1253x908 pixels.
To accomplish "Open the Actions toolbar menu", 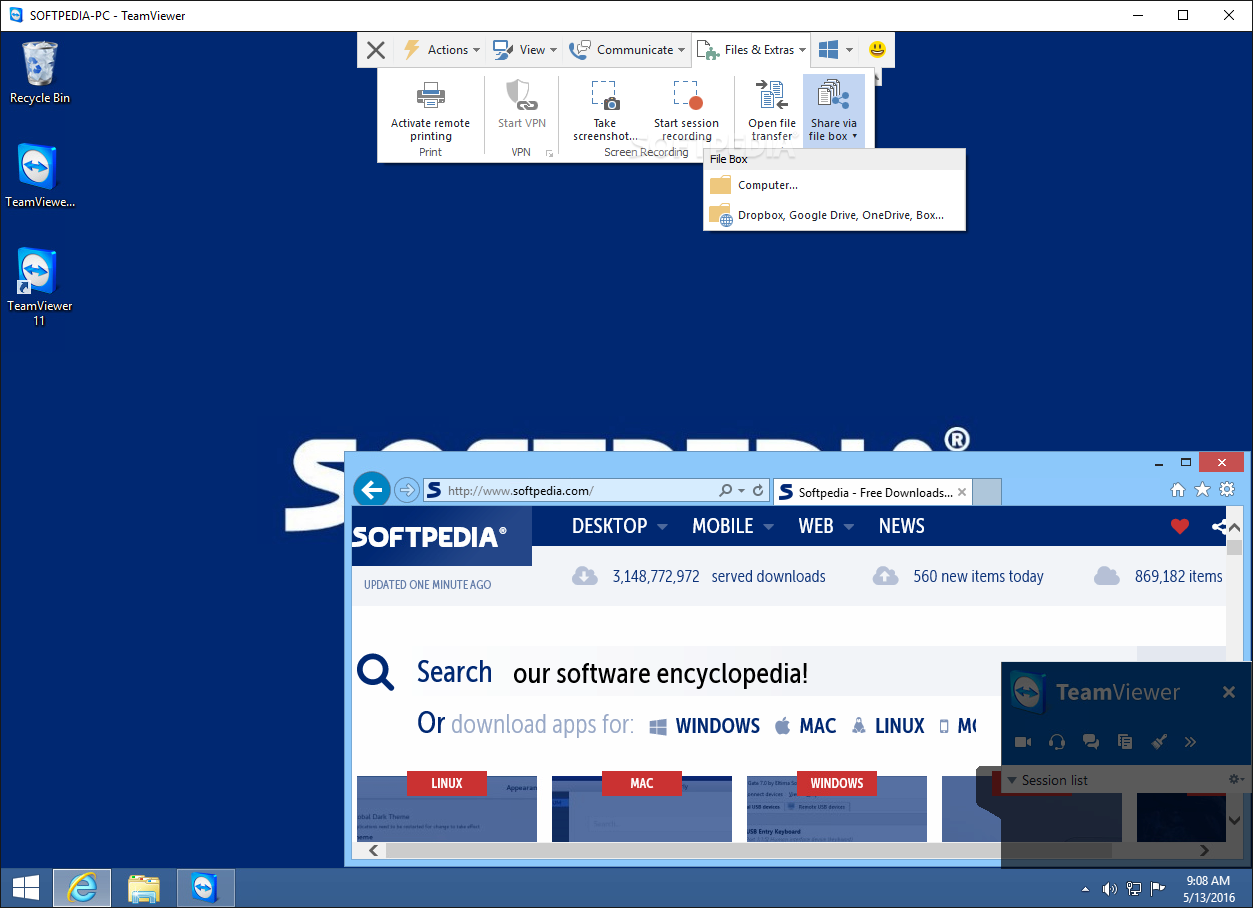I will [441, 50].
